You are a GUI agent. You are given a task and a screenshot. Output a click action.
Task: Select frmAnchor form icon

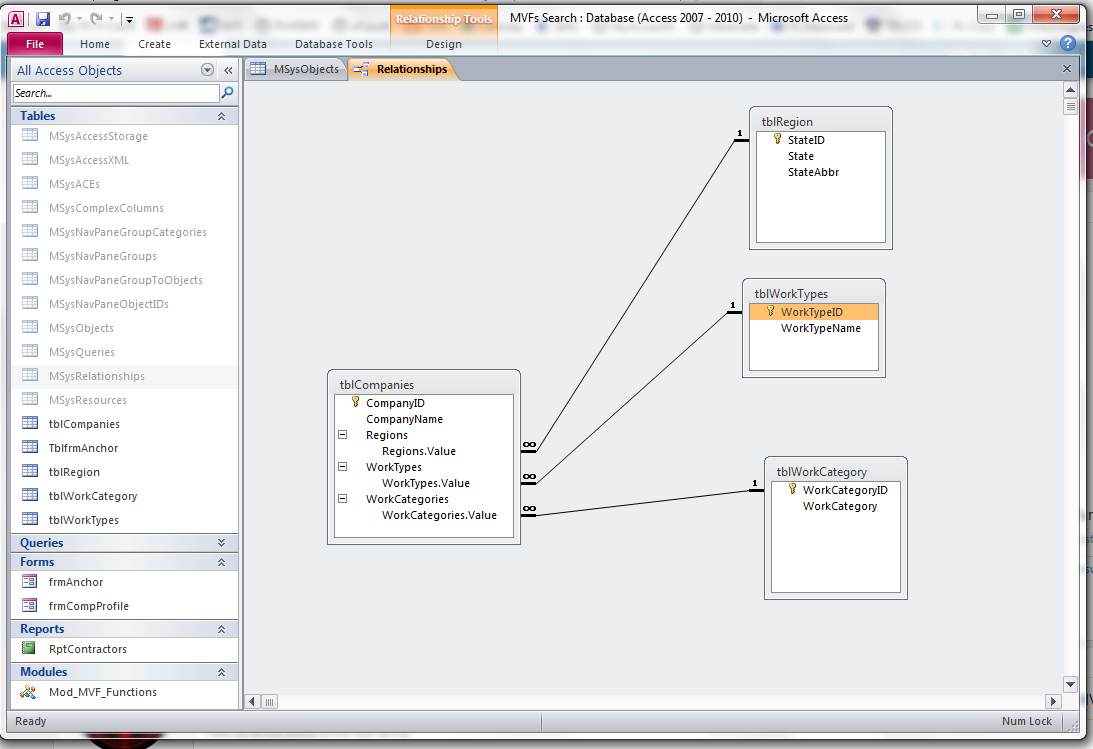point(29,581)
